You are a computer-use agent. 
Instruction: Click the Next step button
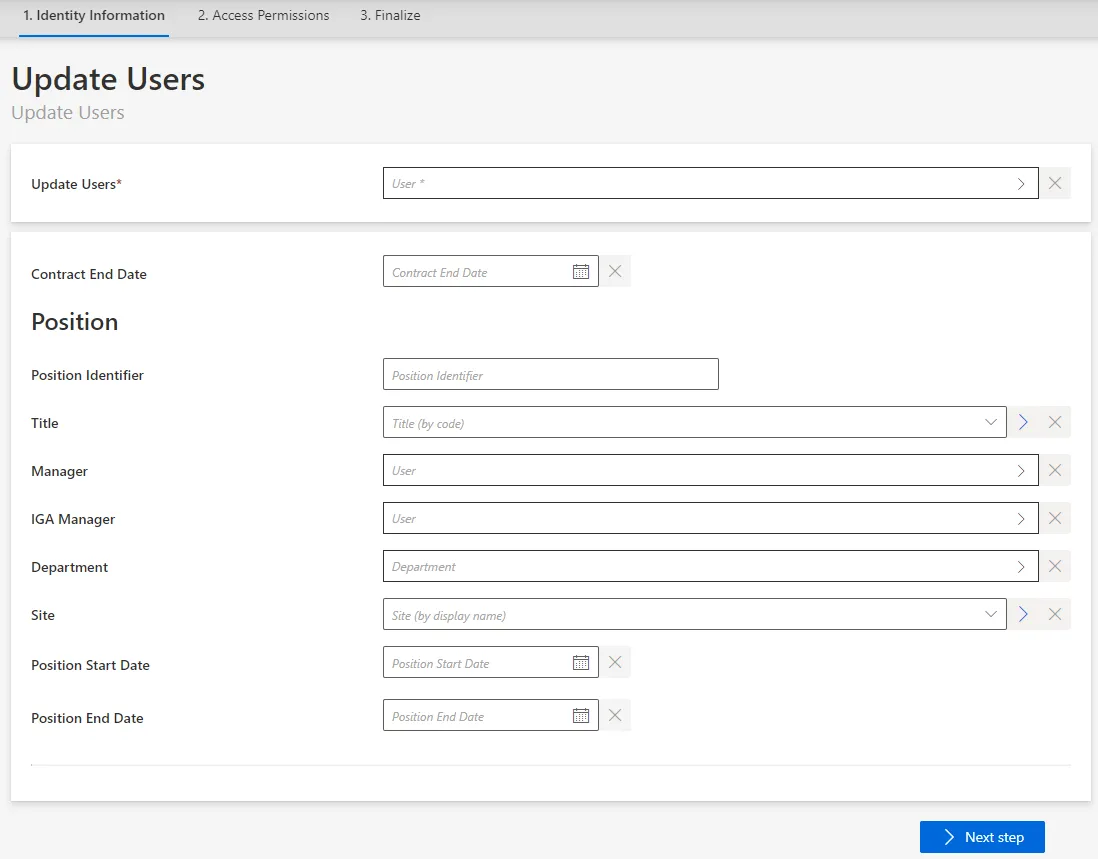point(982,837)
